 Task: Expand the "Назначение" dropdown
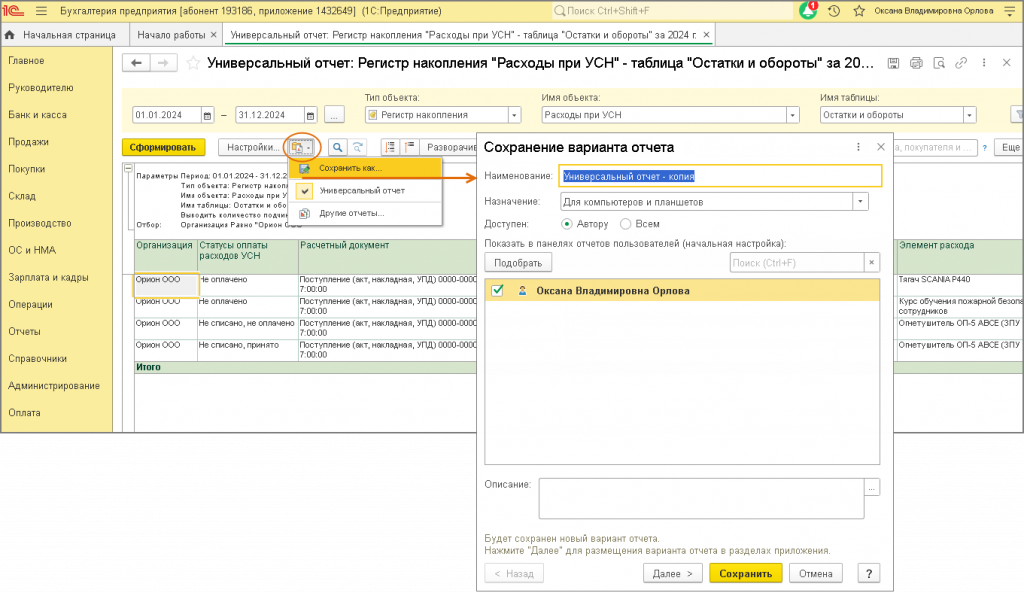pyautogui.click(x=860, y=202)
